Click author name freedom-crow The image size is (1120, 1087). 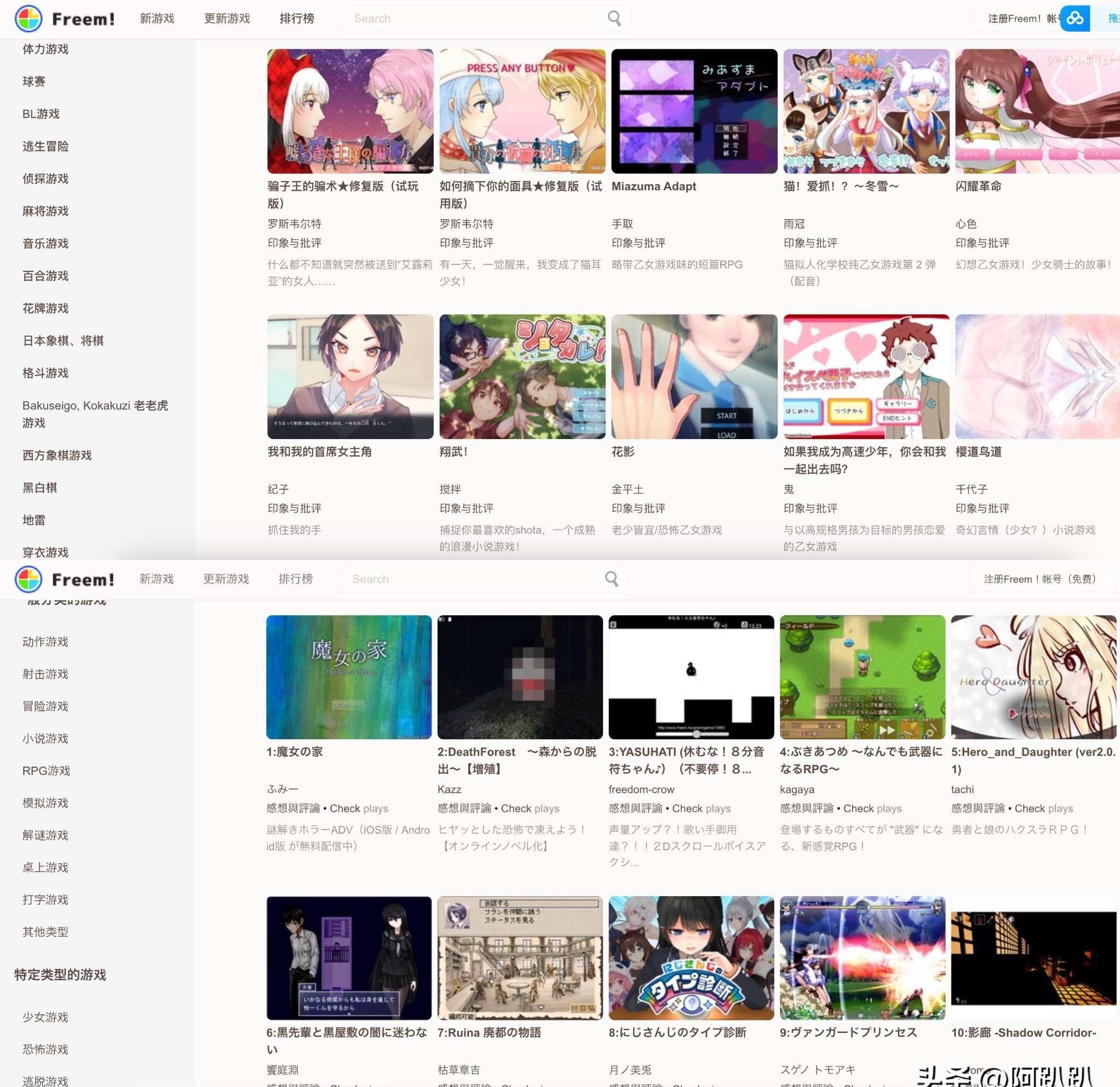[x=641, y=790]
